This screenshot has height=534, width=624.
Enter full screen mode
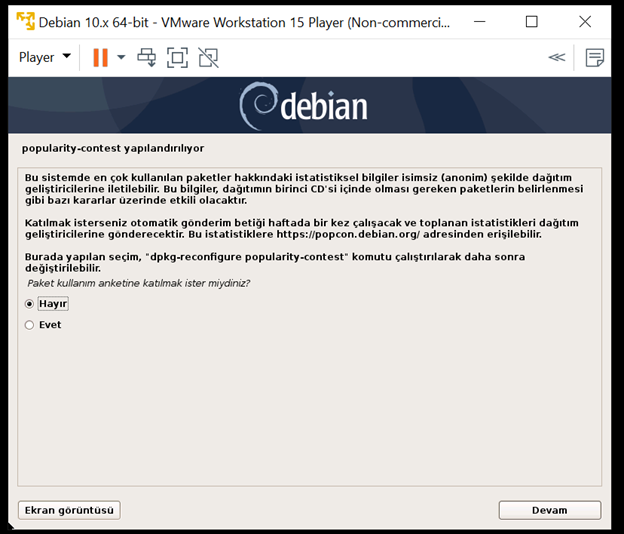click(x=177, y=58)
